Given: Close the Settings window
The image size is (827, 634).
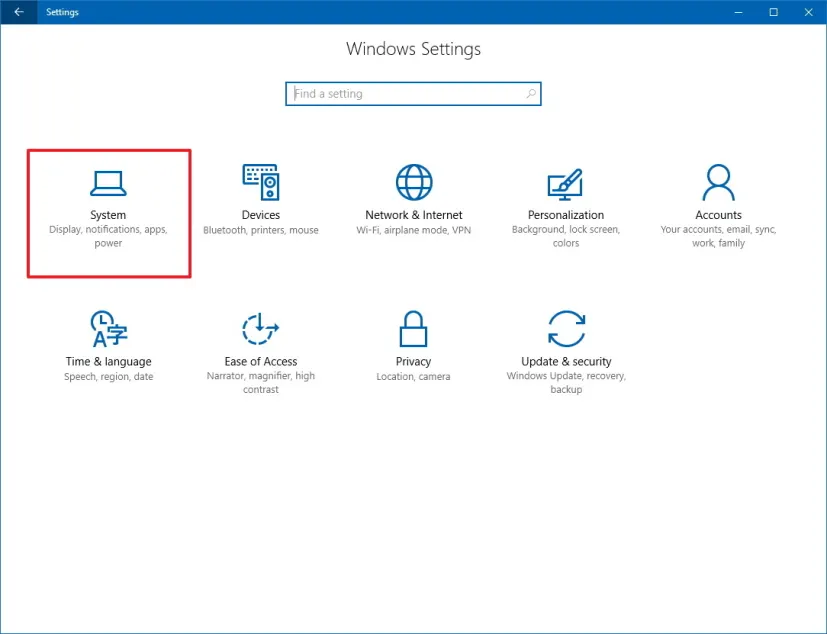Looking at the screenshot, I should 809,12.
